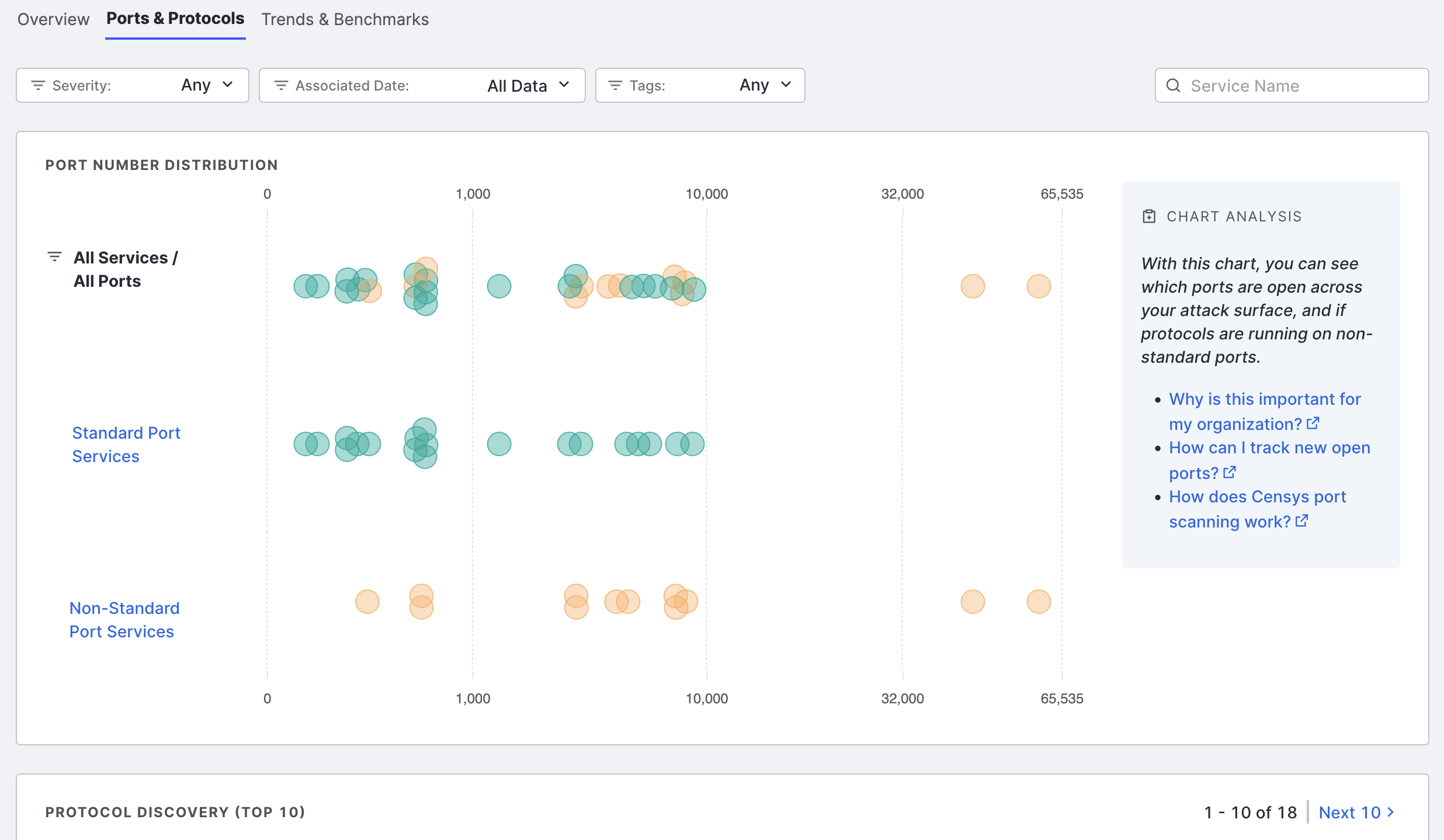Screen dimensions: 1444x840
Task: Click external link icon after 'my organization?'
Action: tap(1313, 424)
